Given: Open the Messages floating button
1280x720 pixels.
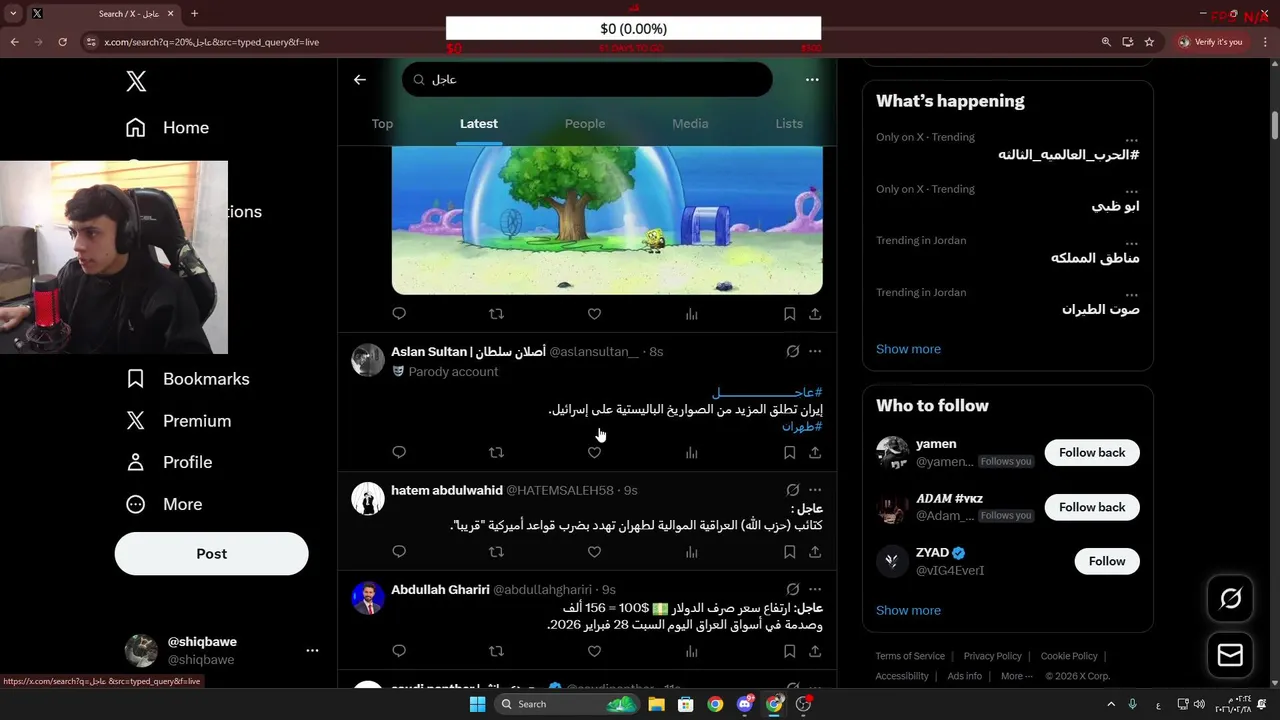Looking at the screenshot, I should 1230,655.
